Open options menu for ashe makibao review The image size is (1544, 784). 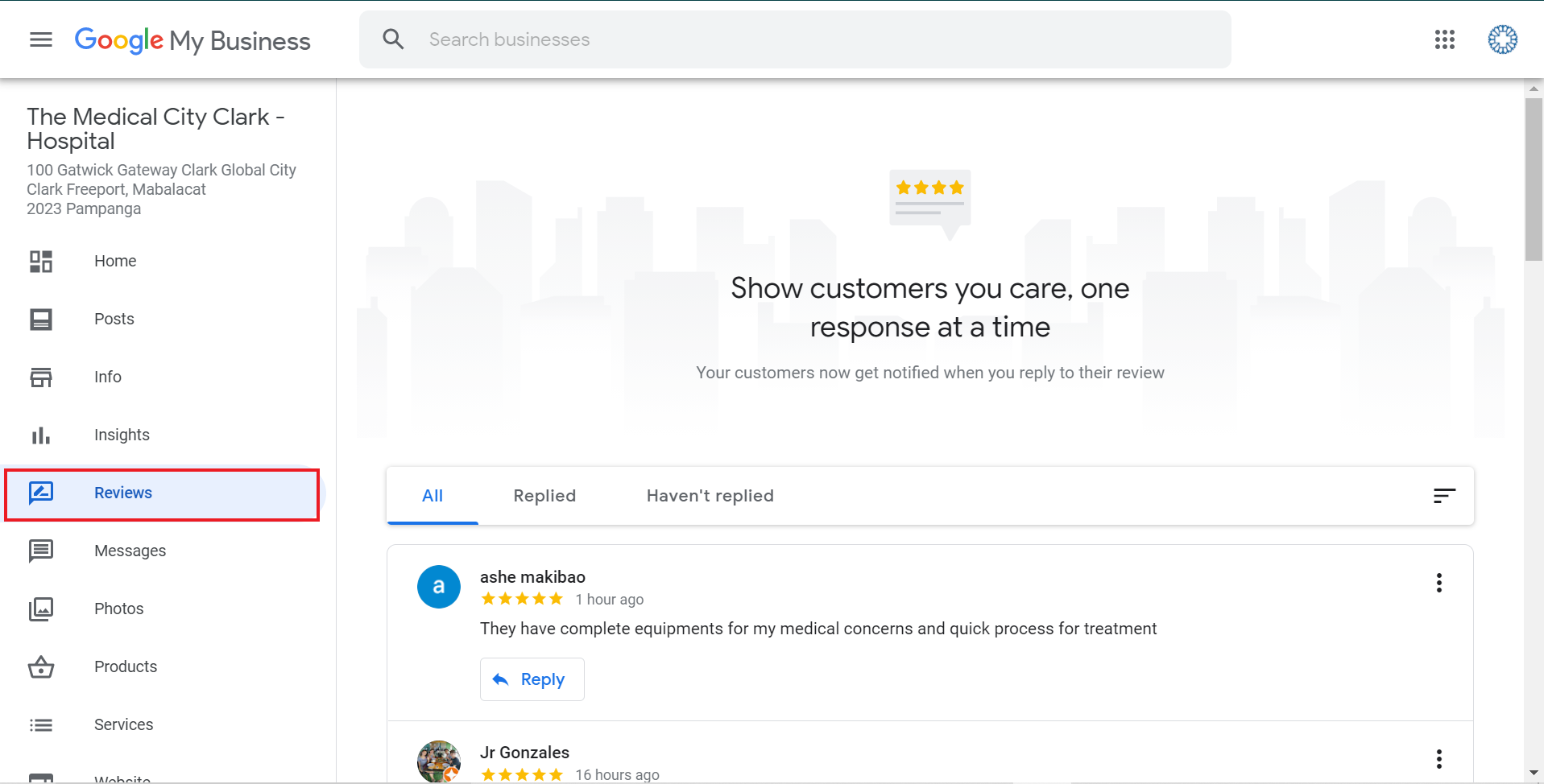pos(1438,583)
